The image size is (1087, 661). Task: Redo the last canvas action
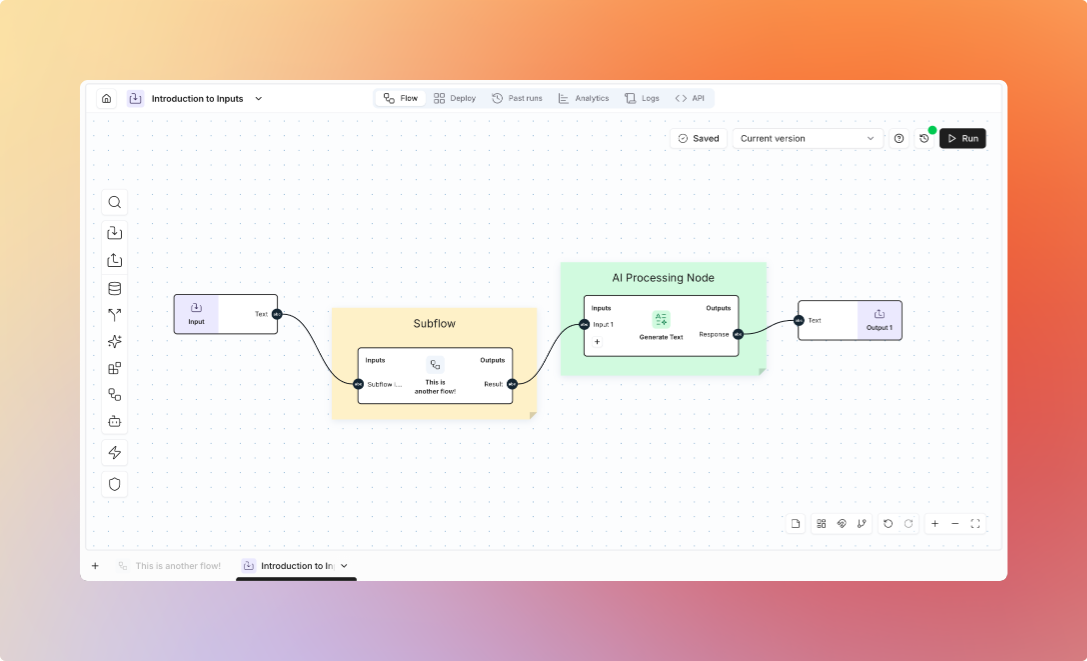(x=908, y=524)
